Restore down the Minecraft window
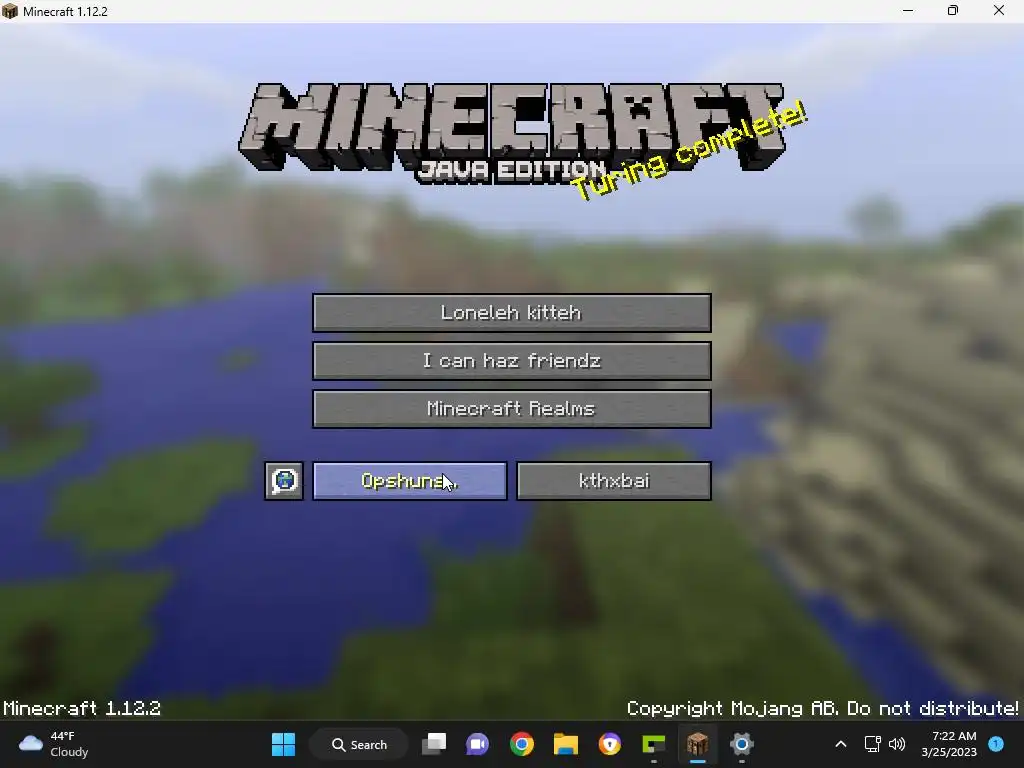The height and width of the screenshot is (768, 1024). (x=953, y=11)
